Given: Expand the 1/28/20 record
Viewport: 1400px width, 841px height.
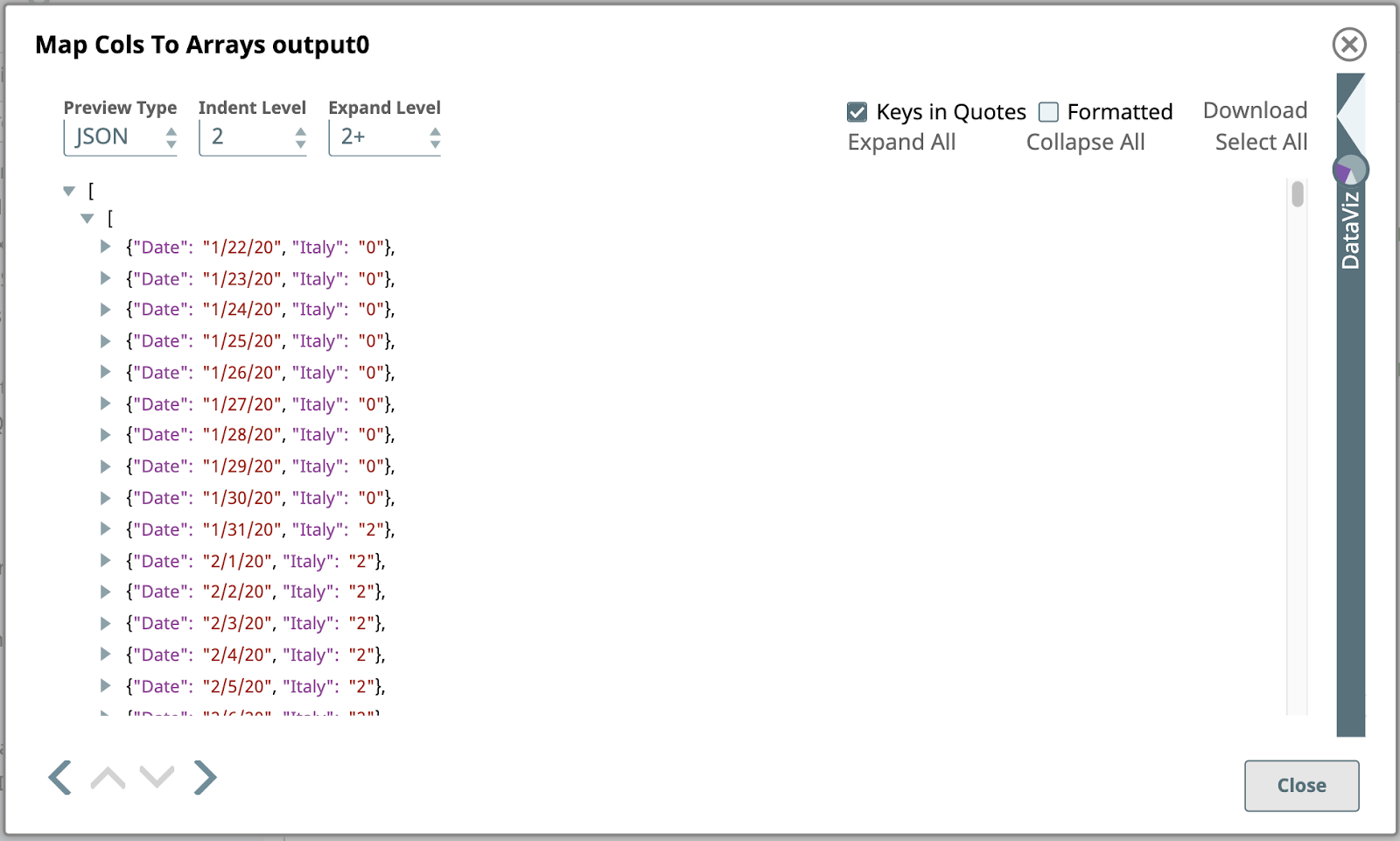Looking at the screenshot, I should point(105,434).
